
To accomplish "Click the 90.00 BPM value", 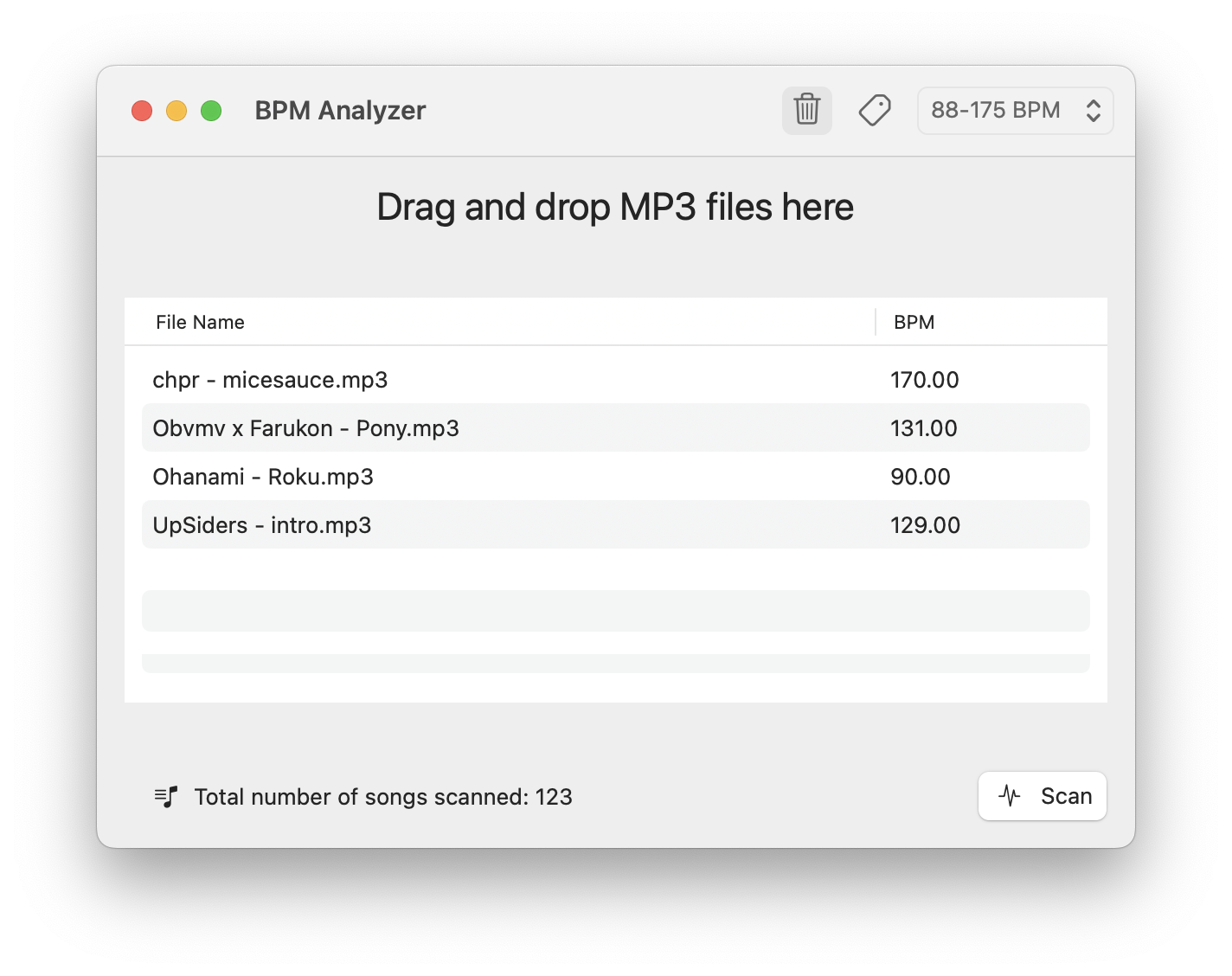I will [921, 477].
